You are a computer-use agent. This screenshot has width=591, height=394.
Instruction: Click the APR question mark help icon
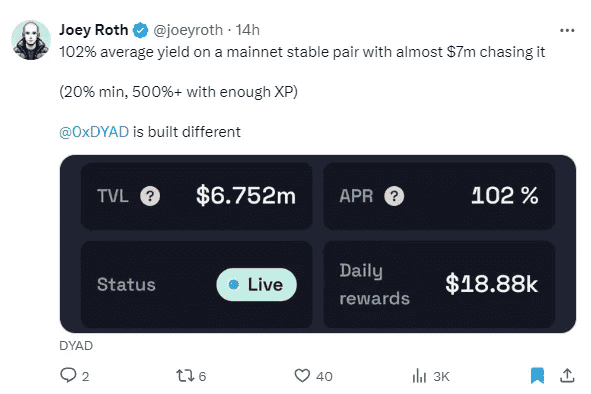394,196
